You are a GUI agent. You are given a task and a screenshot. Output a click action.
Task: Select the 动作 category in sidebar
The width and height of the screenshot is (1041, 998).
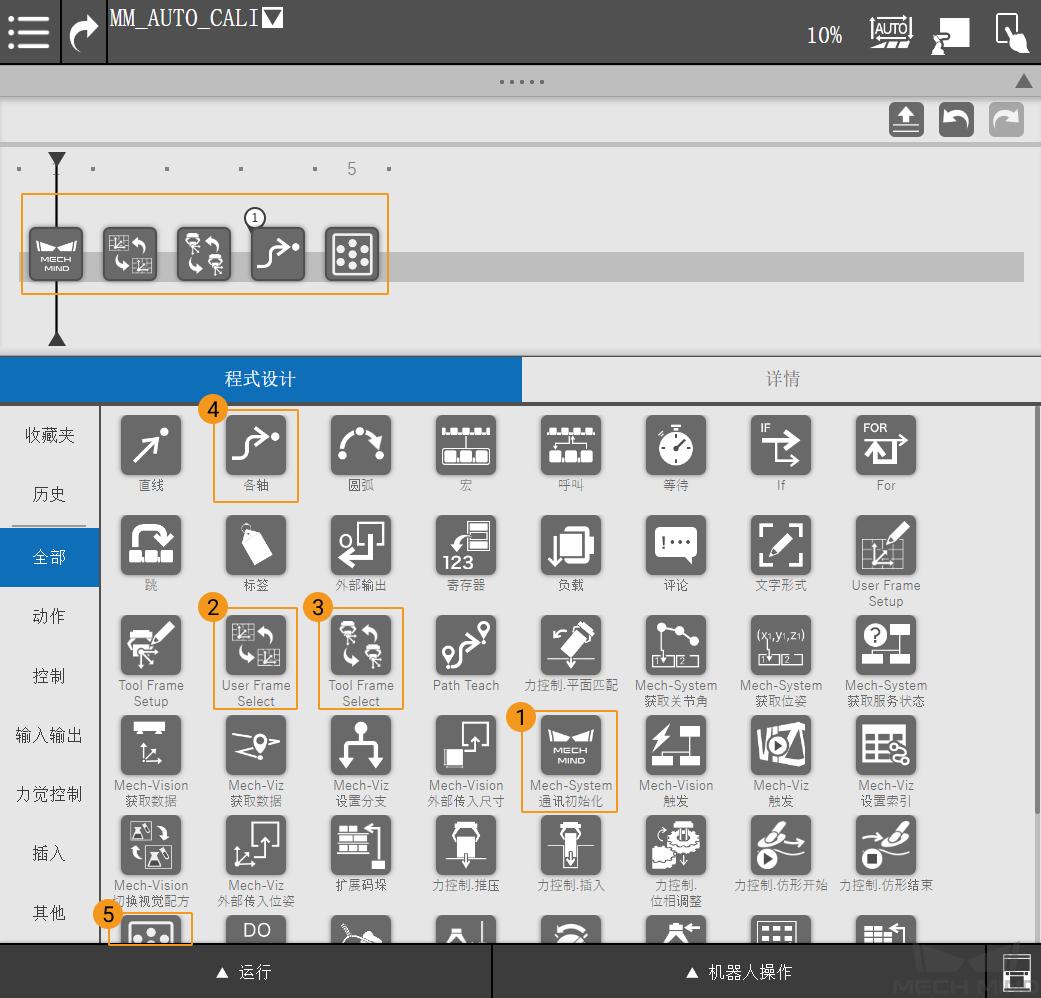(49, 616)
